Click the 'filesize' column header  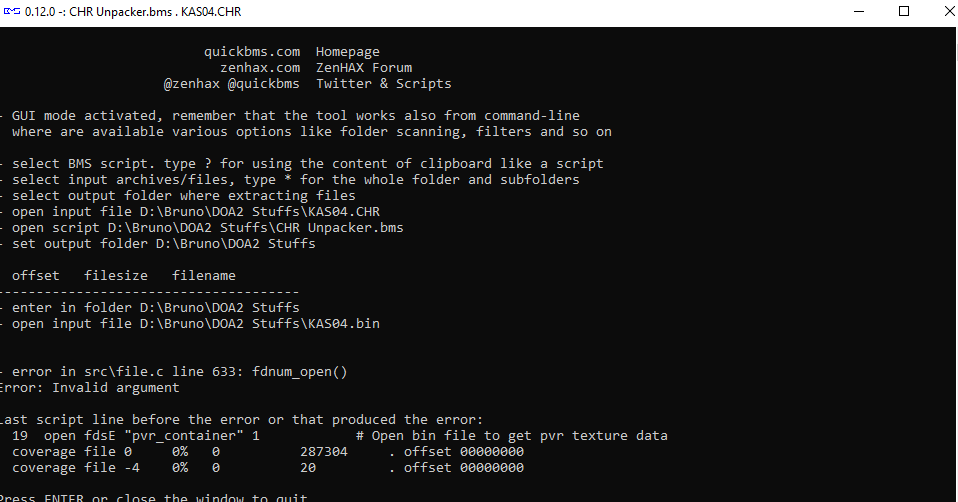pyautogui.click(x=116, y=275)
